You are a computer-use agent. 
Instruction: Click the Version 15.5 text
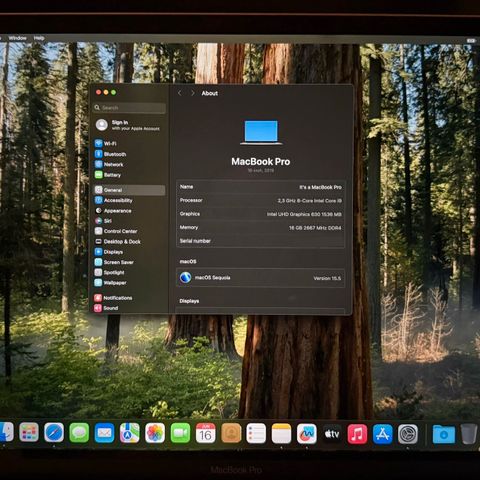pos(327,278)
